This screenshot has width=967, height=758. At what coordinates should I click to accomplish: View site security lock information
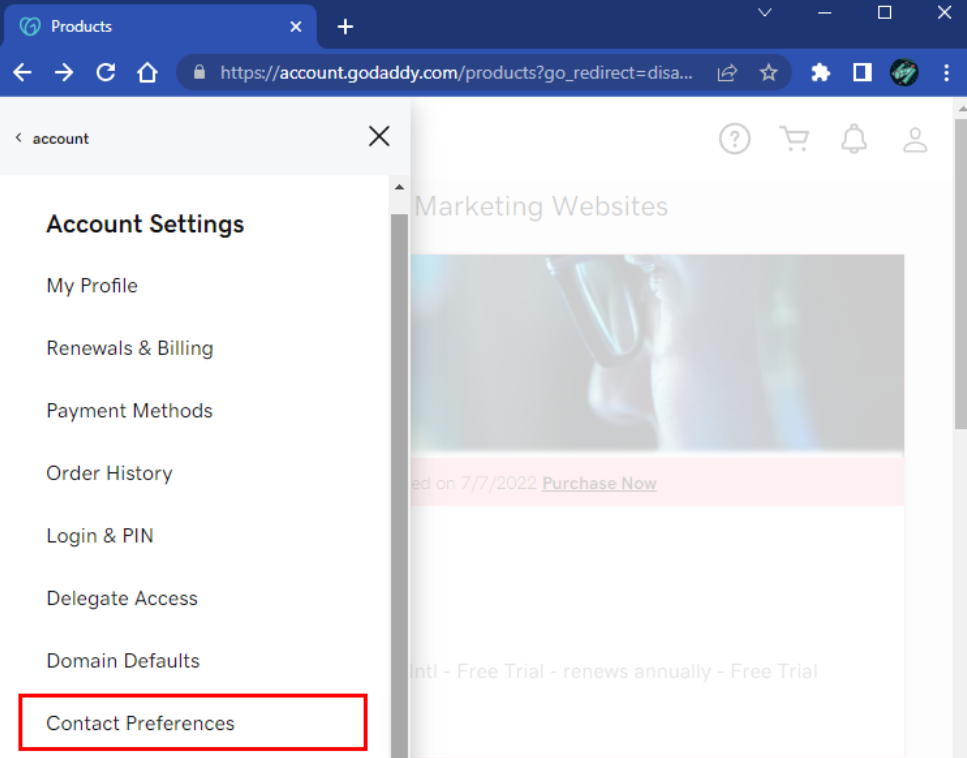(x=199, y=73)
